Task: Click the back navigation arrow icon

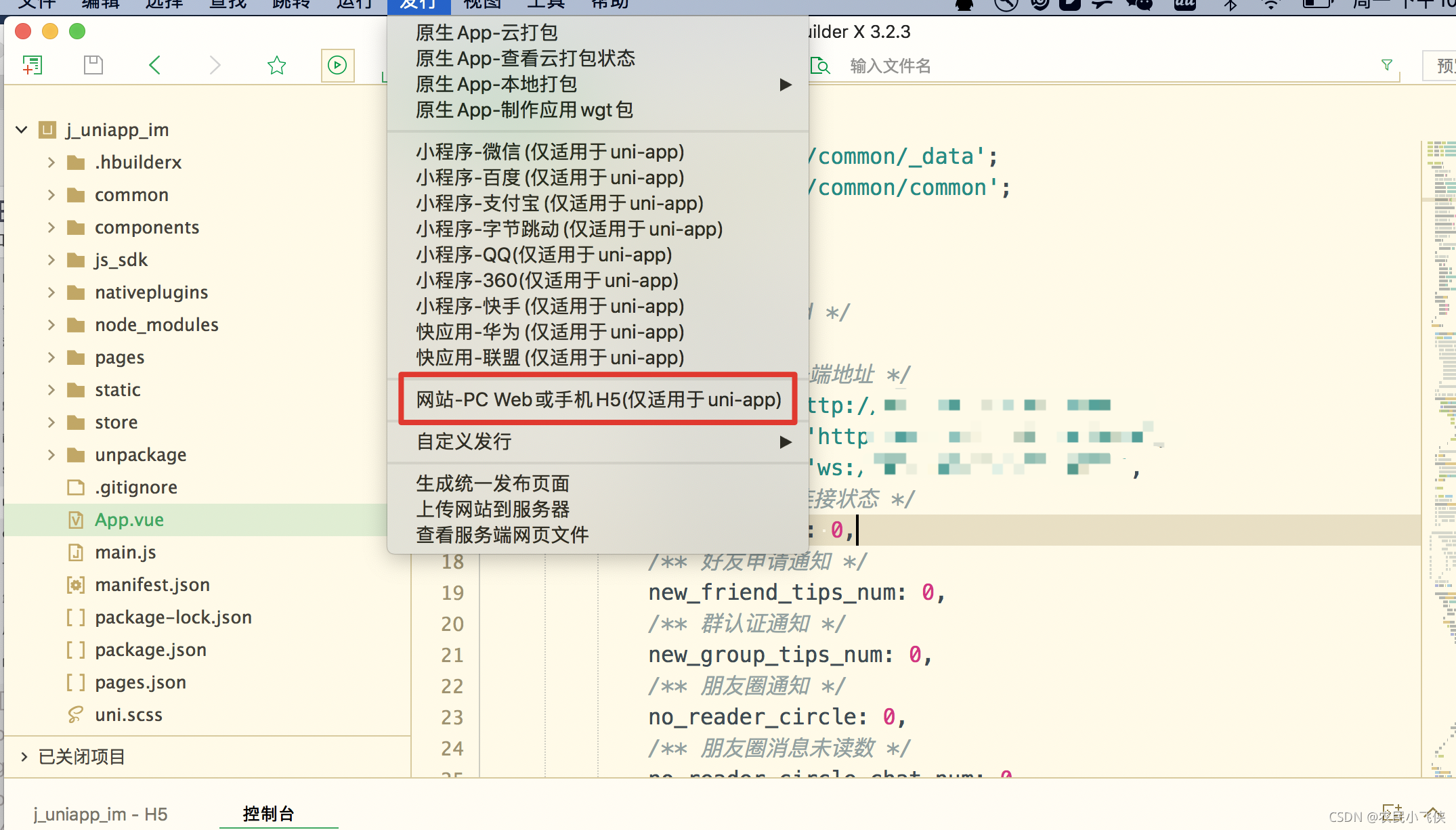Action: pos(154,65)
